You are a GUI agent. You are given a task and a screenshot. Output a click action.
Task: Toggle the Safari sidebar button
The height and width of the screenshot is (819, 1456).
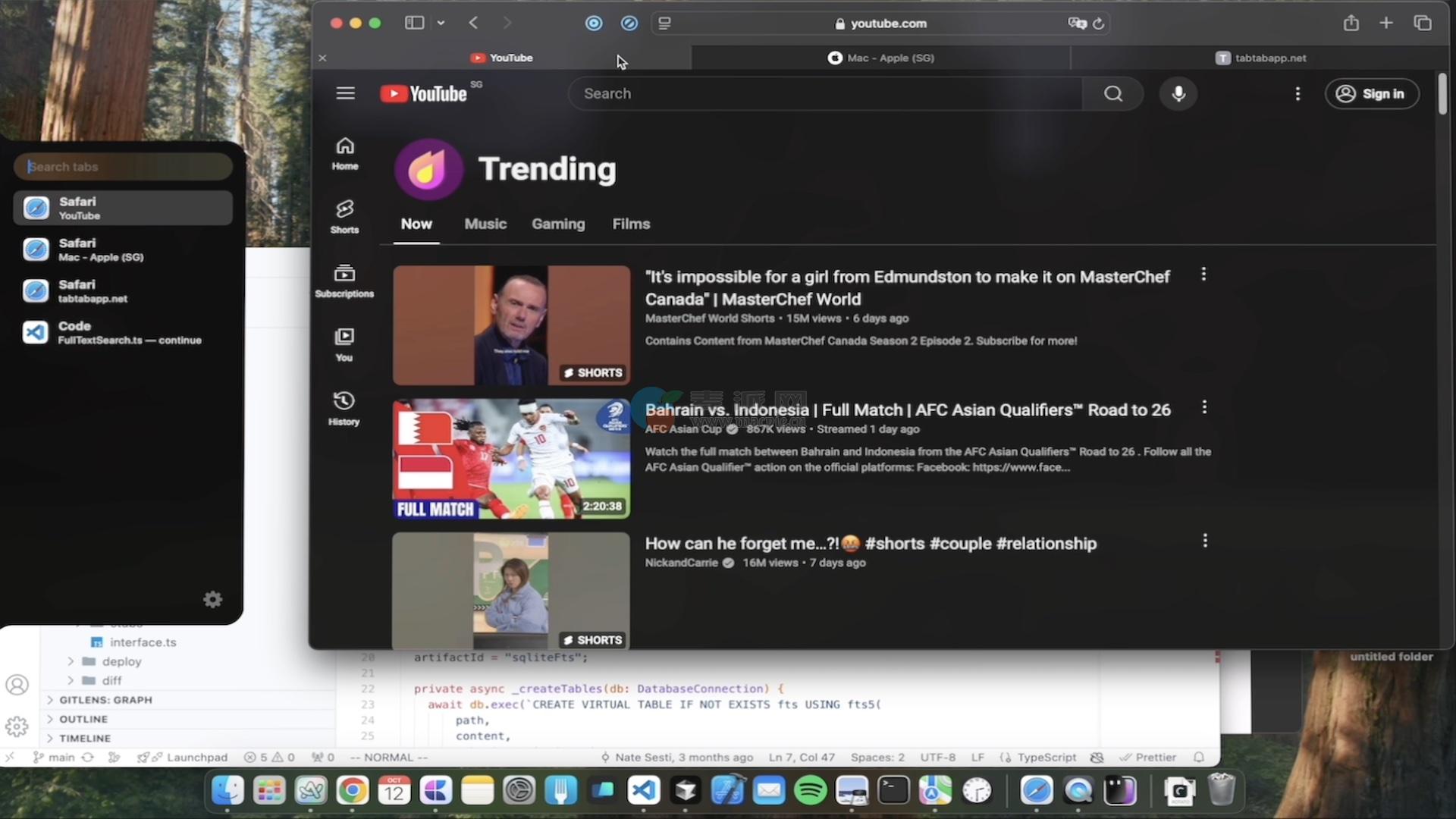tap(414, 23)
